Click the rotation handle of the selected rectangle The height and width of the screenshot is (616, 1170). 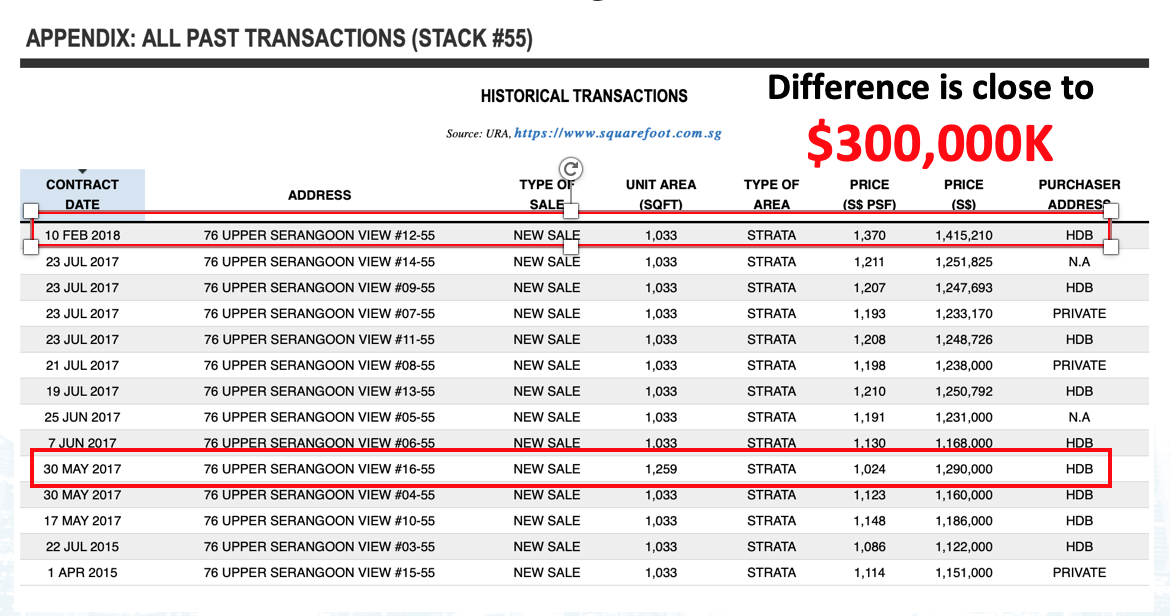571,169
